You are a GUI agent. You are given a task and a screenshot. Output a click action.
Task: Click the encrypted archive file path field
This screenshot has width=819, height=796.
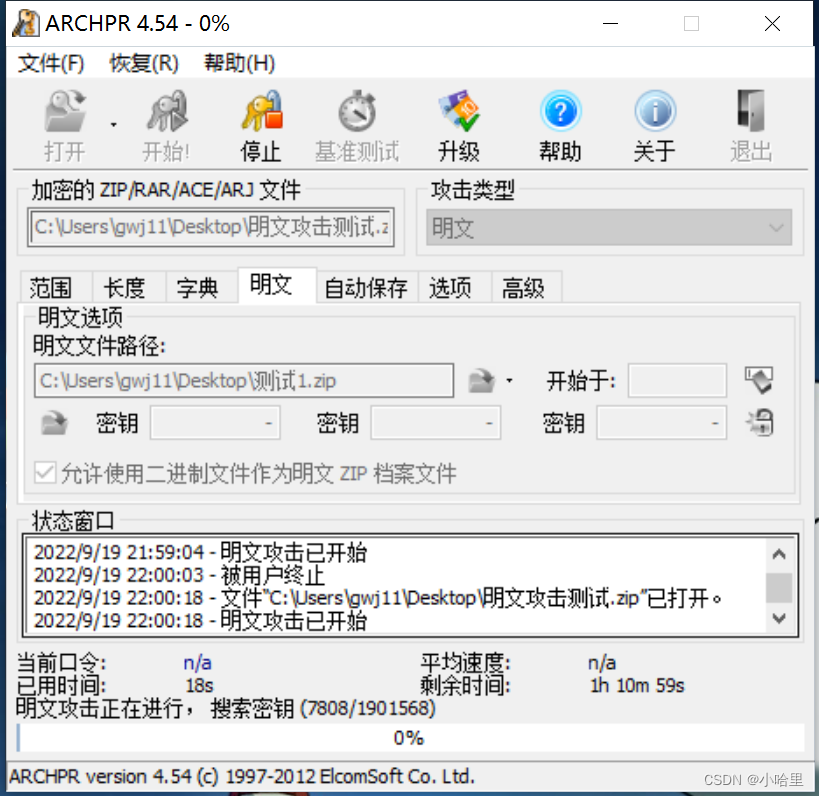(211, 227)
